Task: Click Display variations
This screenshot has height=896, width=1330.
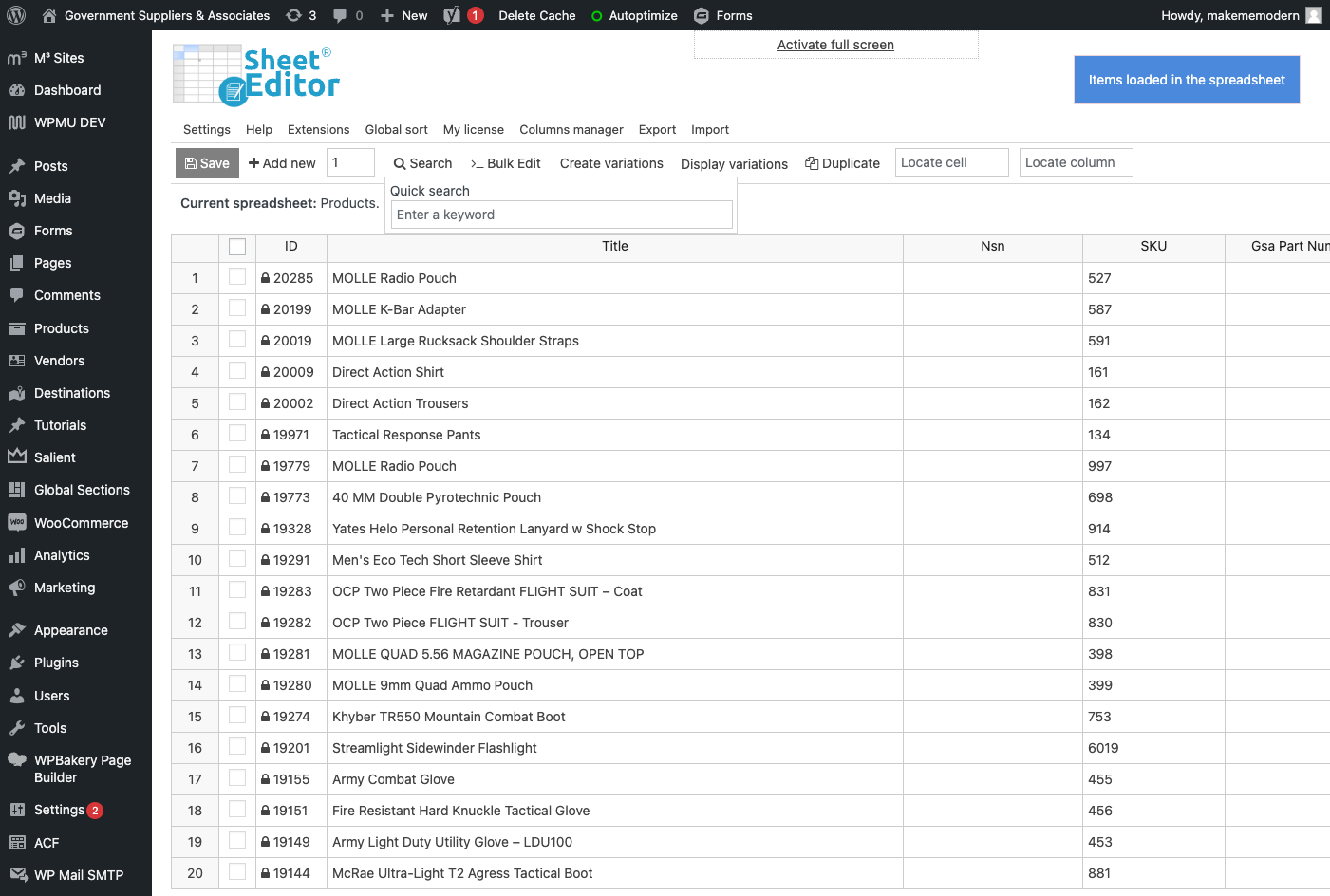Action: (734, 164)
